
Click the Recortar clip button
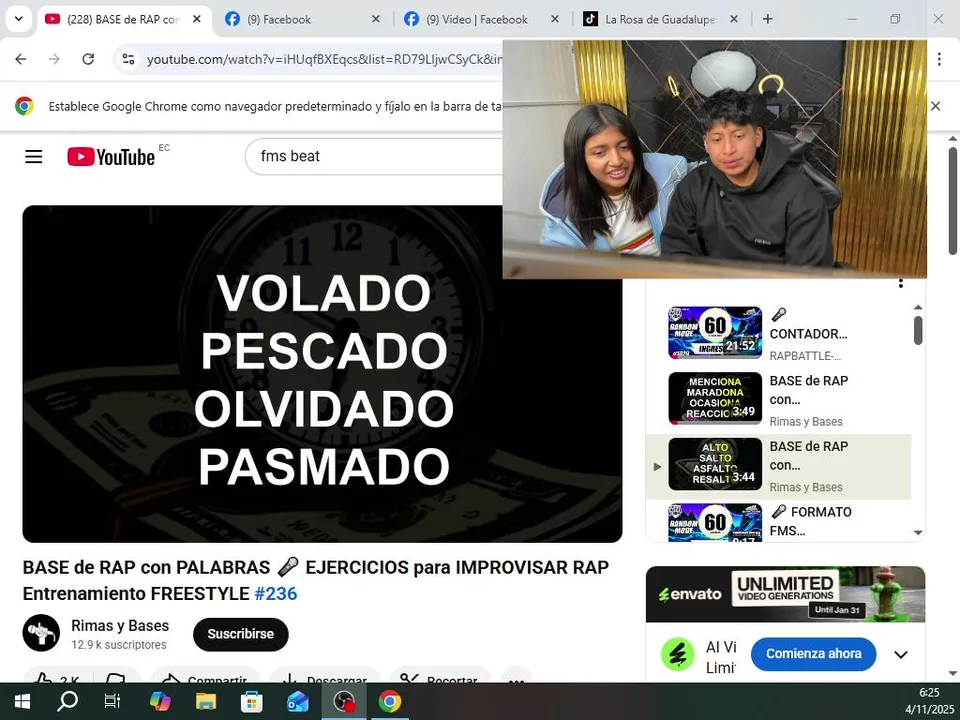point(440,677)
